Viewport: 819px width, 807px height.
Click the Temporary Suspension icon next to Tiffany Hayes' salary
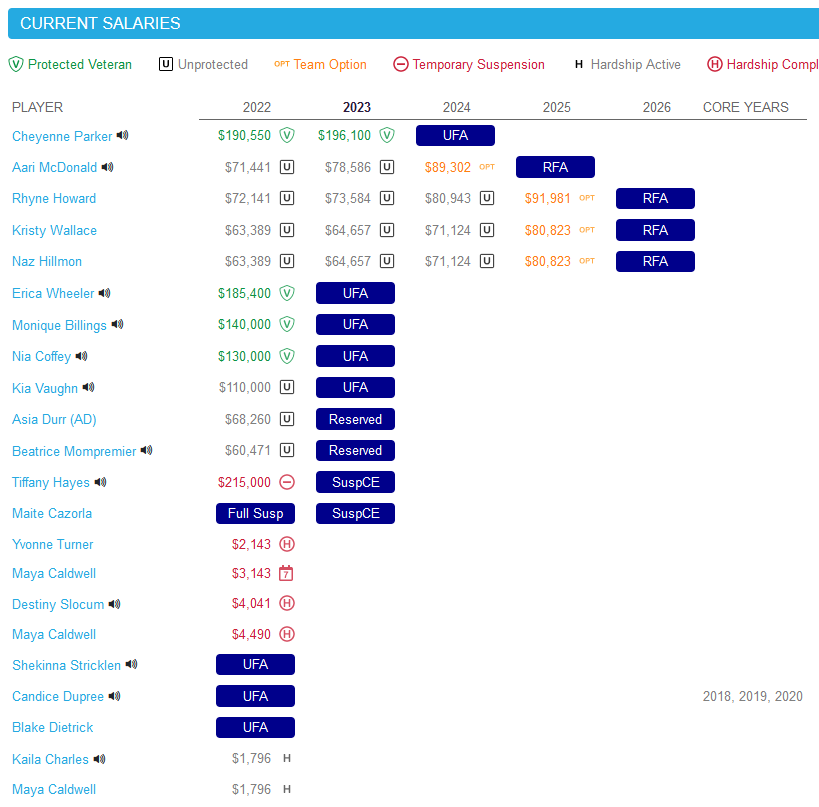tap(289, 482)
